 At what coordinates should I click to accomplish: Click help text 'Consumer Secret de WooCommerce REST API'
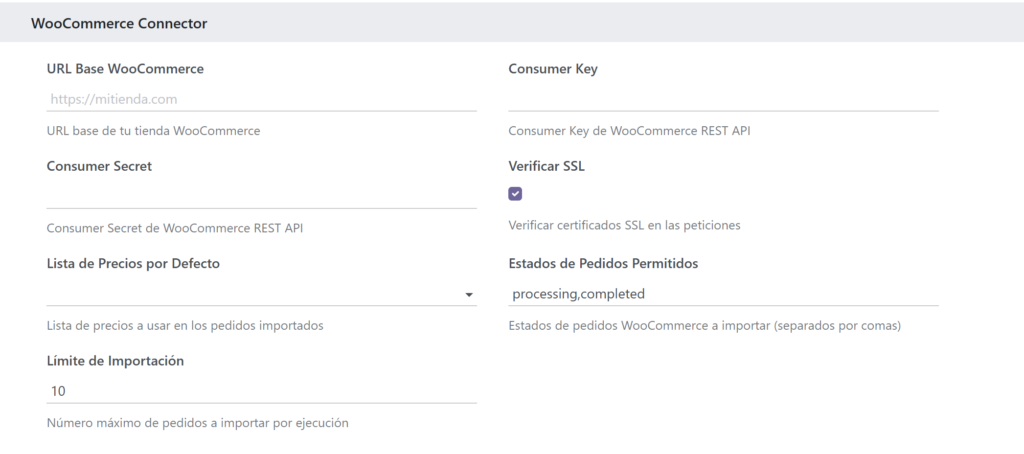pyautogui.click(x=175, y=229)
